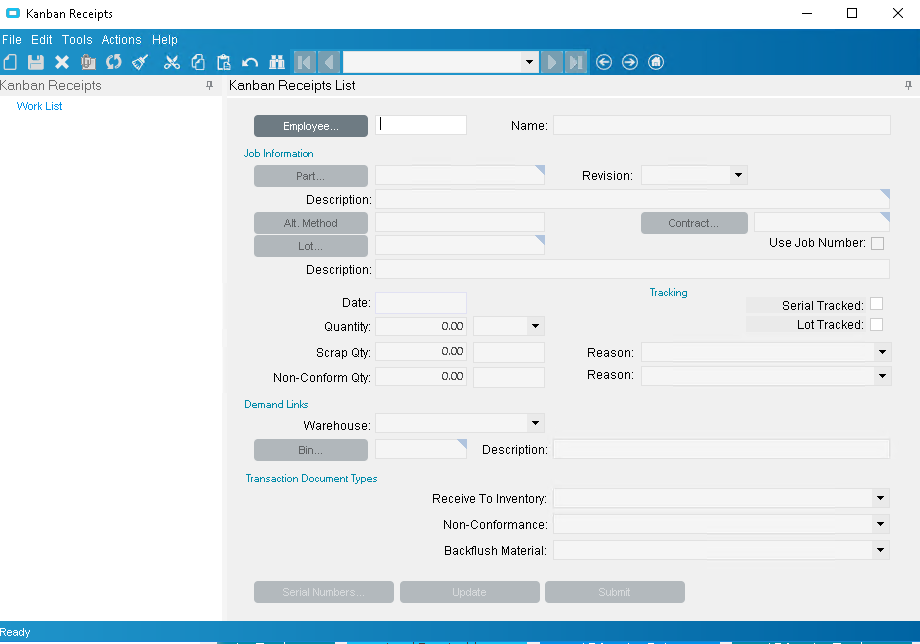Open the Tools menu
920x644 pixels.
(77, 40)
